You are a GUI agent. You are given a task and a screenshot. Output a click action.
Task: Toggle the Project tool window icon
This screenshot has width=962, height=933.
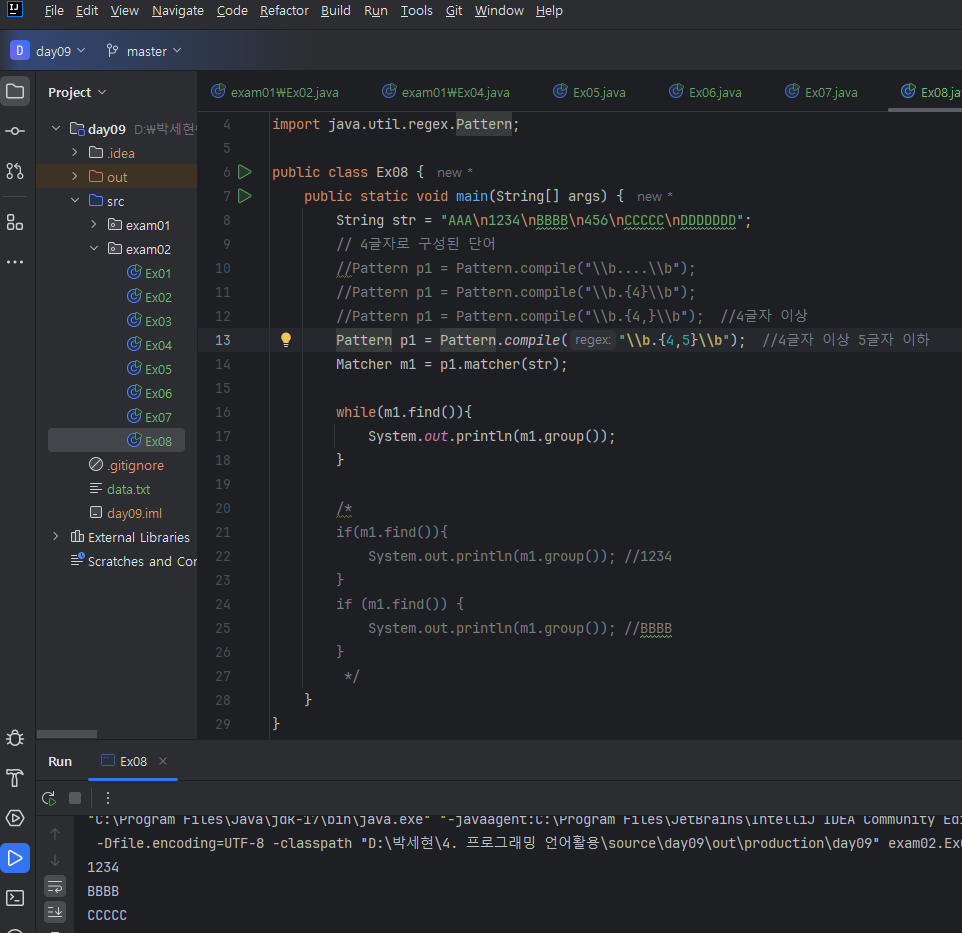click(15, 91)
